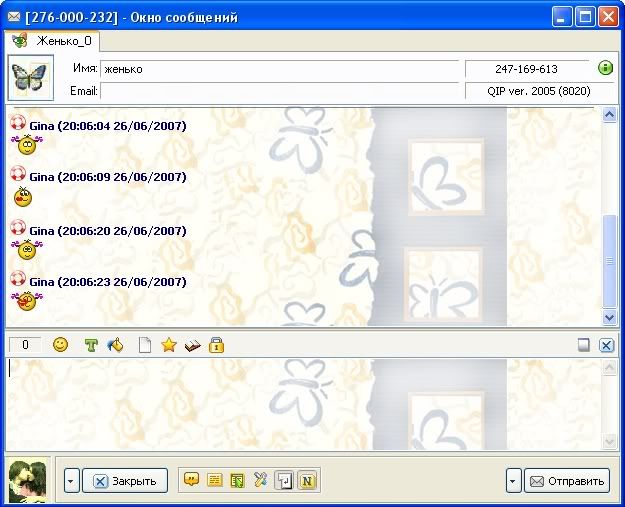Click the UIN field 247-169-613
This screenshot has width=625, height=507.
(527, 69)
